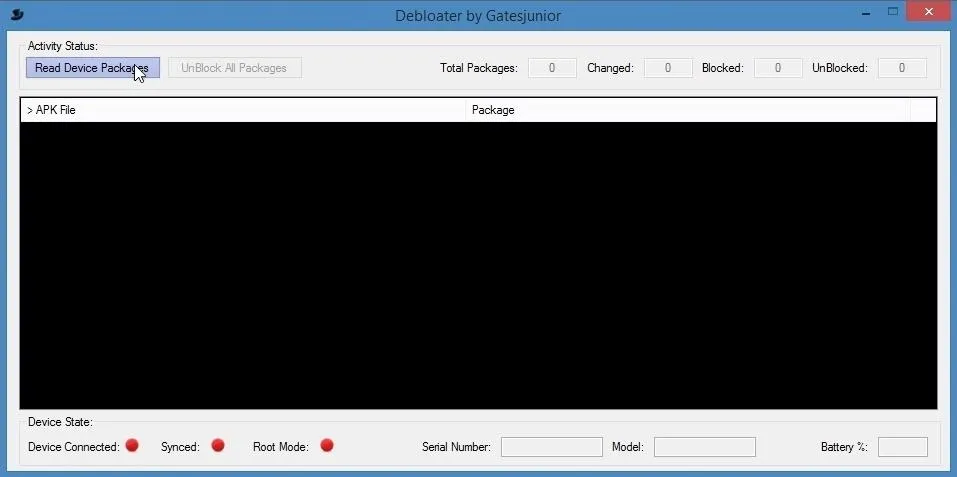This screenshot has height=477, width=957.
Task: Click the 'Synced:' label
Action: point(180,447)
